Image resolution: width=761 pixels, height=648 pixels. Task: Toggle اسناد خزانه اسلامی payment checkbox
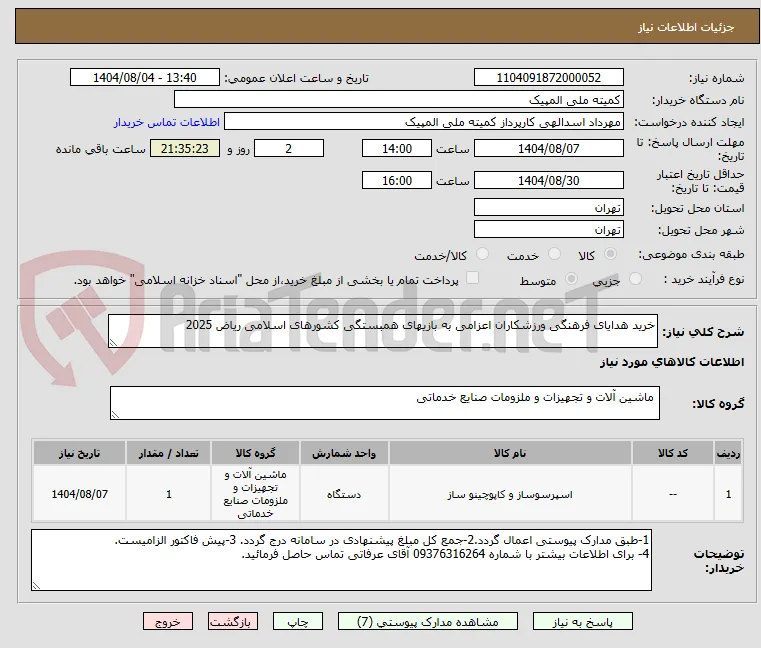[472, 278]
